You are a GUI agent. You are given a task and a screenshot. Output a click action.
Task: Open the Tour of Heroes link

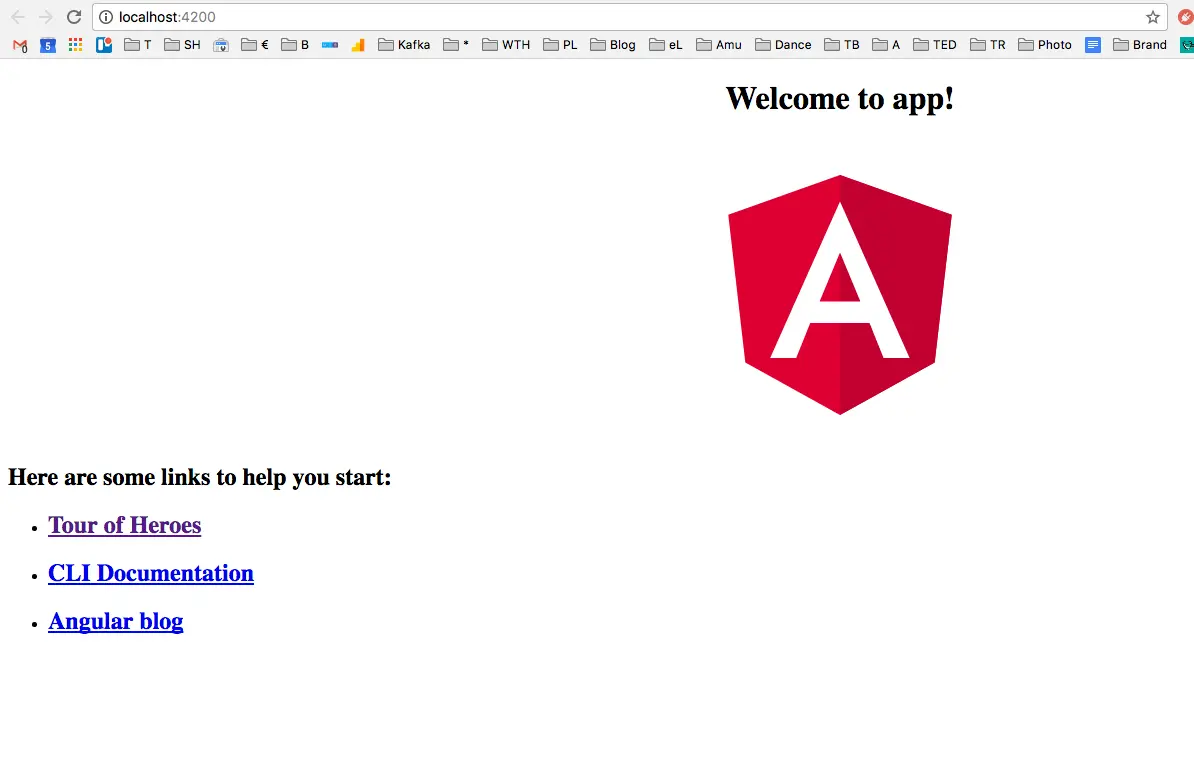(x=125, y=525)
